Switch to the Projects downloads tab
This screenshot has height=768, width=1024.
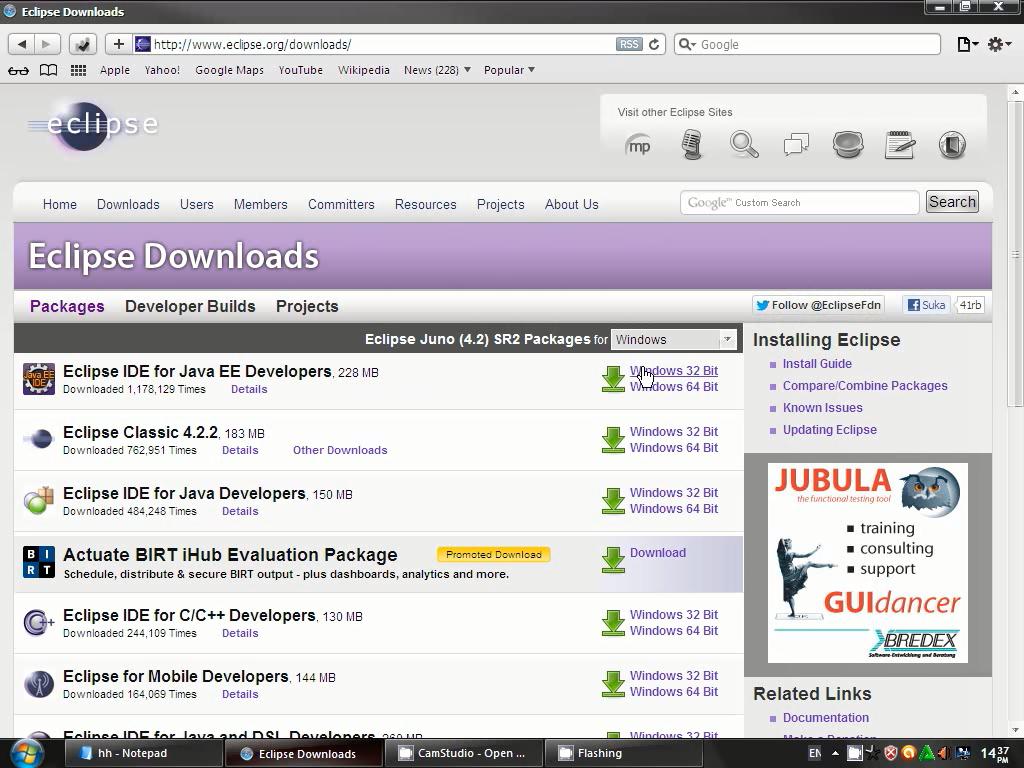307,306
